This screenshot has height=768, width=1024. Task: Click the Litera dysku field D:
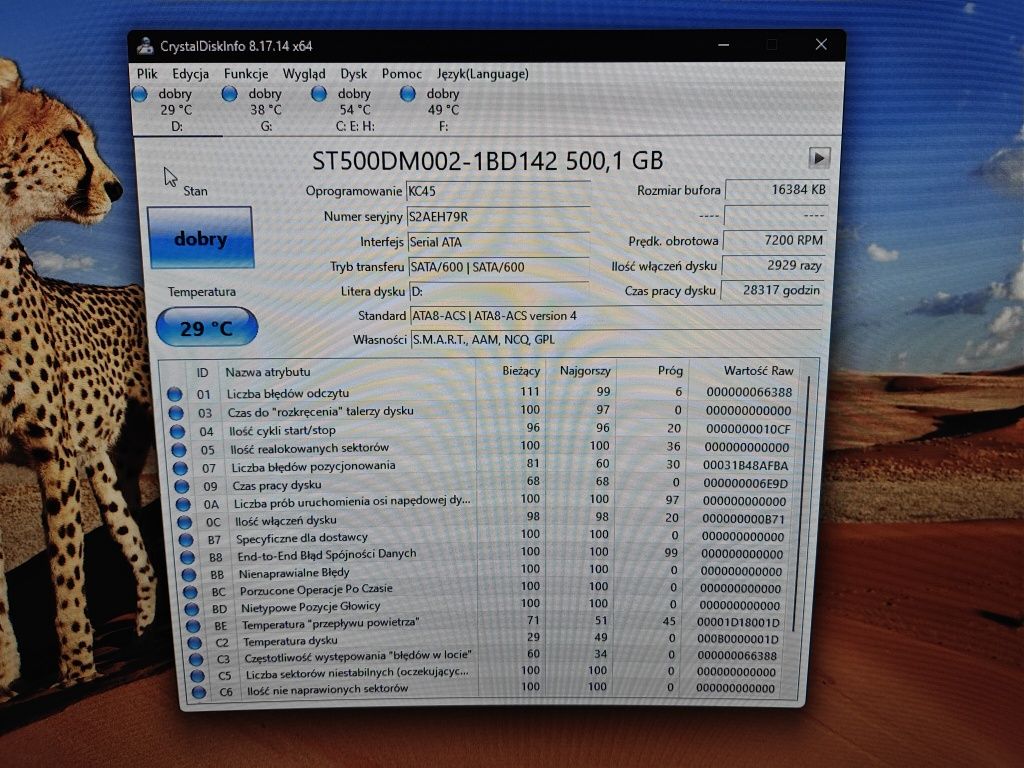[500, 291]
